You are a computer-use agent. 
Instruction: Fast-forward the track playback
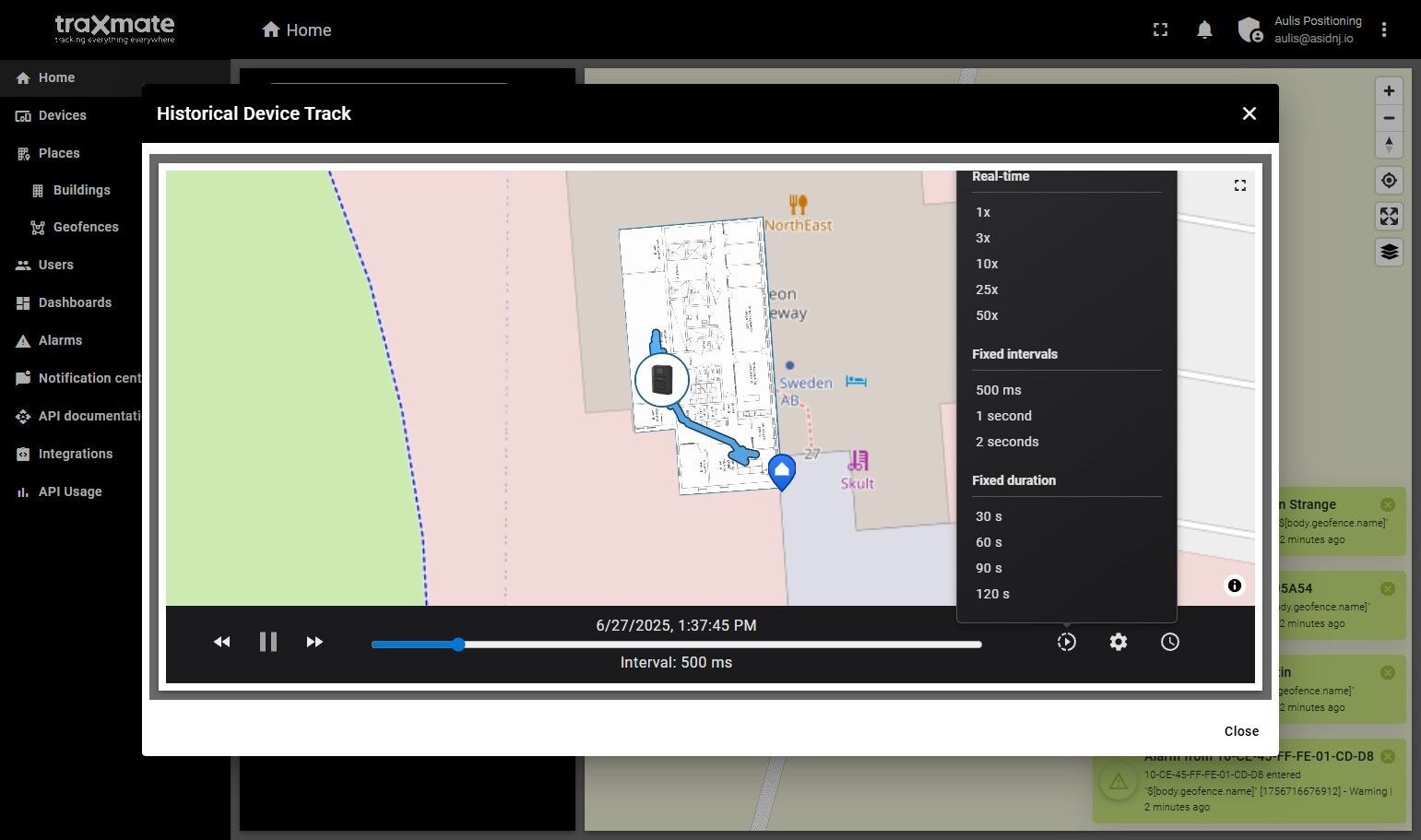pos(314,642)
